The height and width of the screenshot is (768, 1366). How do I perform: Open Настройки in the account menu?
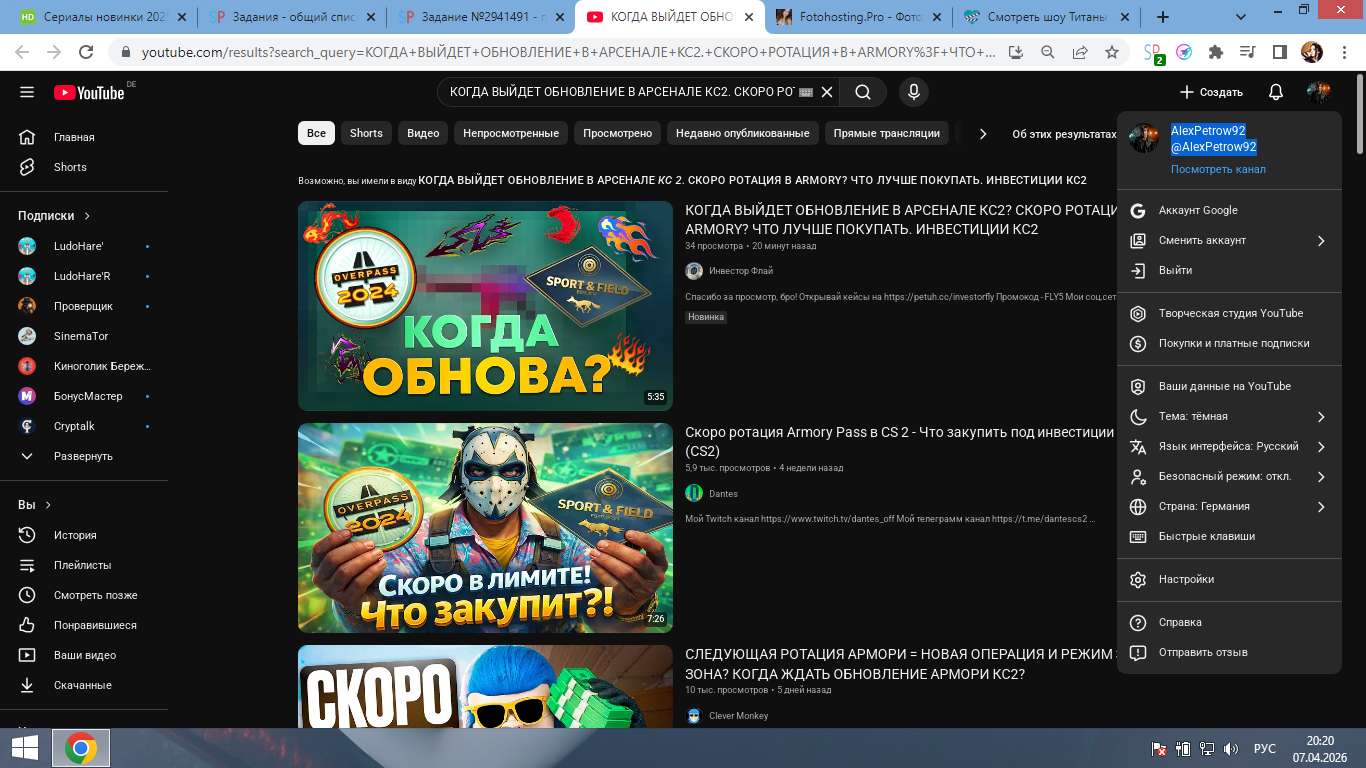1229,579
